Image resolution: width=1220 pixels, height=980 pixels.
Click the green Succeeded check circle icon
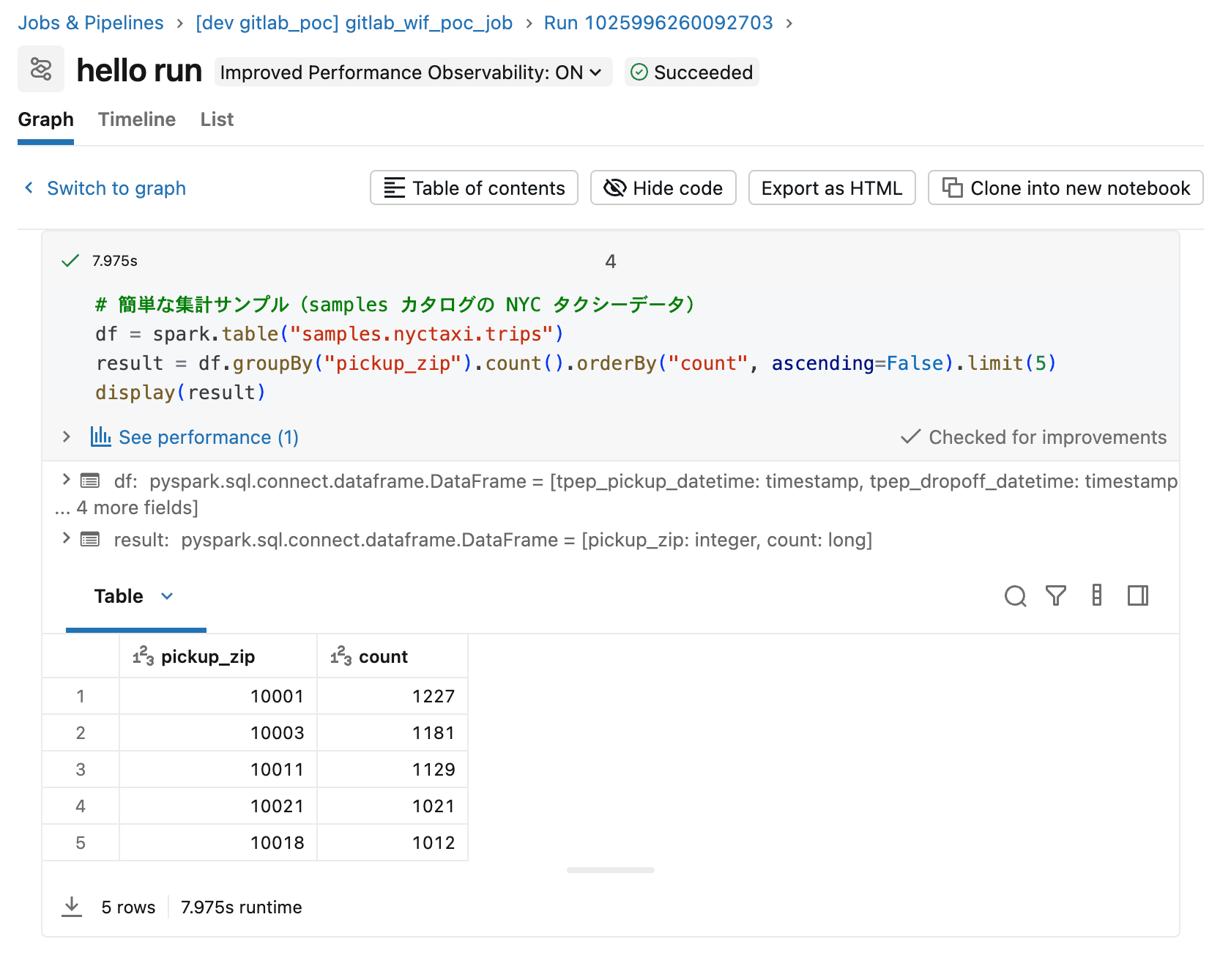tap(639, 72)
